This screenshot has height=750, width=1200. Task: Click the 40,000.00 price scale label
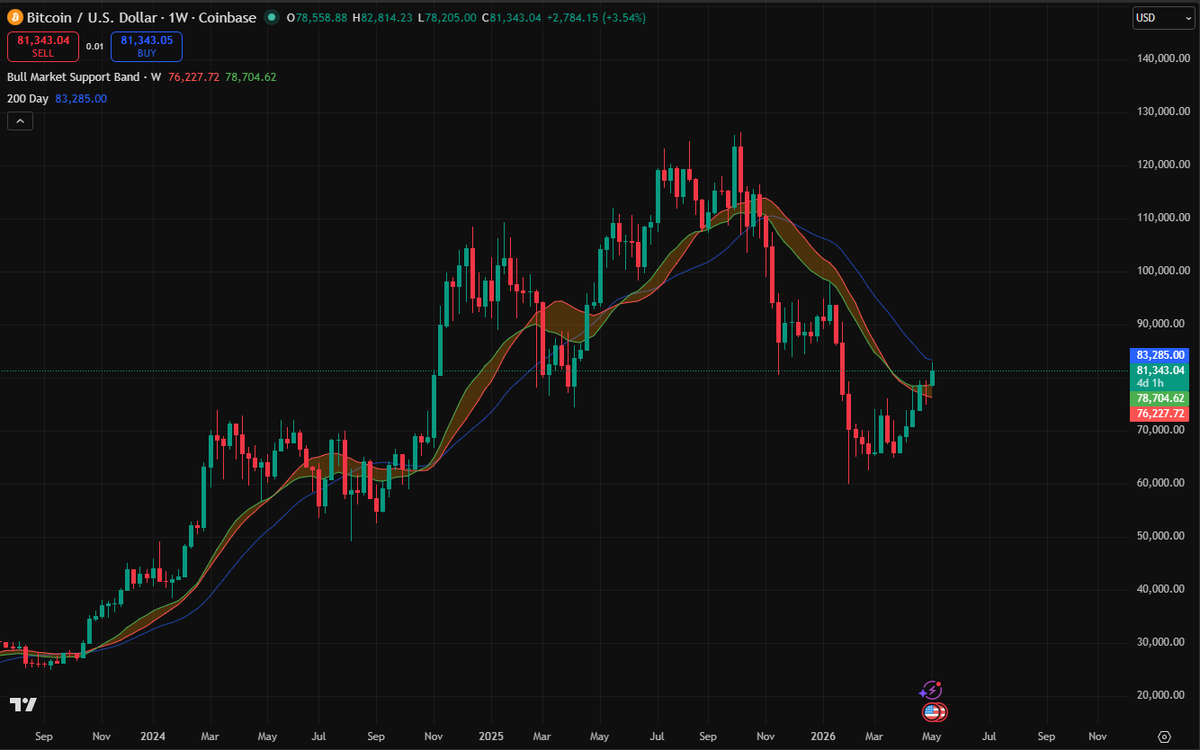coord(1163,588)
